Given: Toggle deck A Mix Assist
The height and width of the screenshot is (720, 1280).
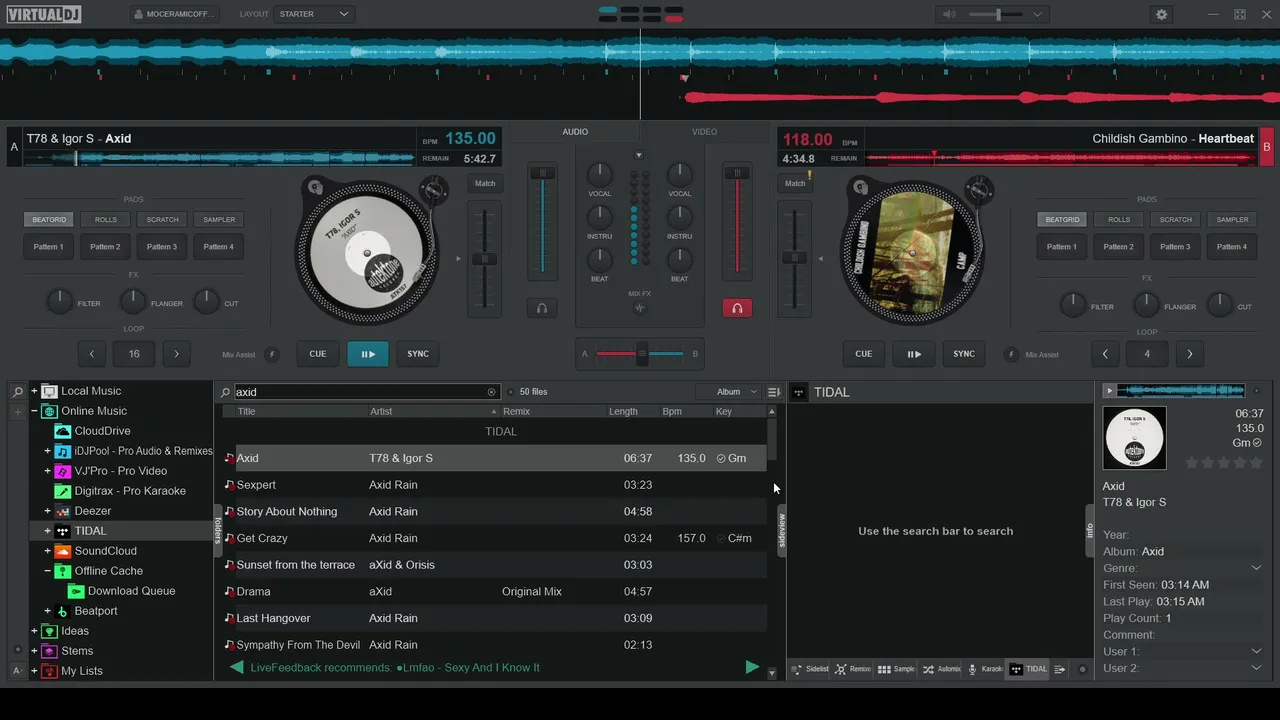Looking at the screenshot, I should point(273,354).
